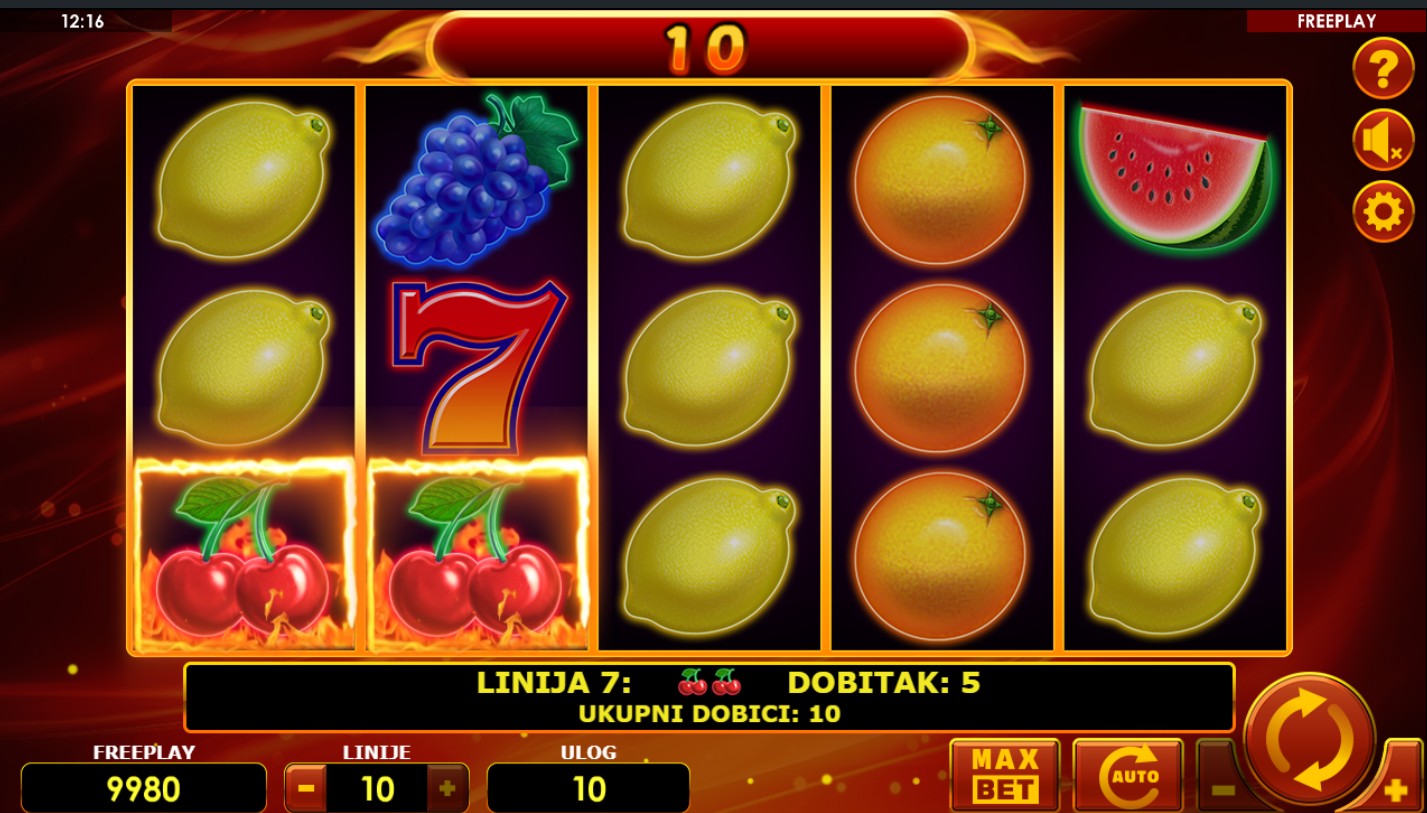
Task: Open the help question mark icon
Action: (1383, 68)
